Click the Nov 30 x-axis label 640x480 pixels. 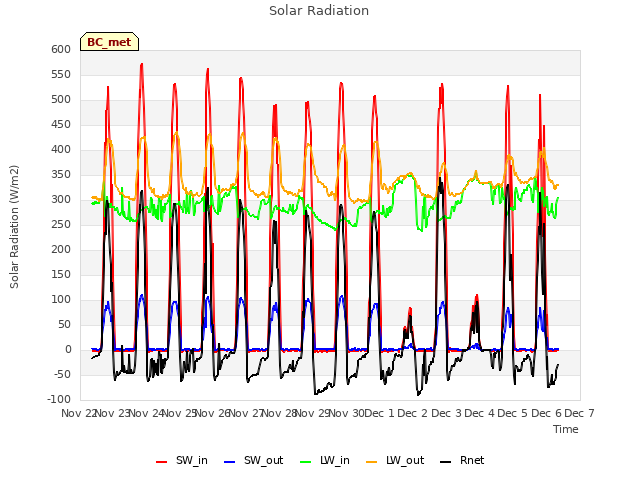(346, 413)
